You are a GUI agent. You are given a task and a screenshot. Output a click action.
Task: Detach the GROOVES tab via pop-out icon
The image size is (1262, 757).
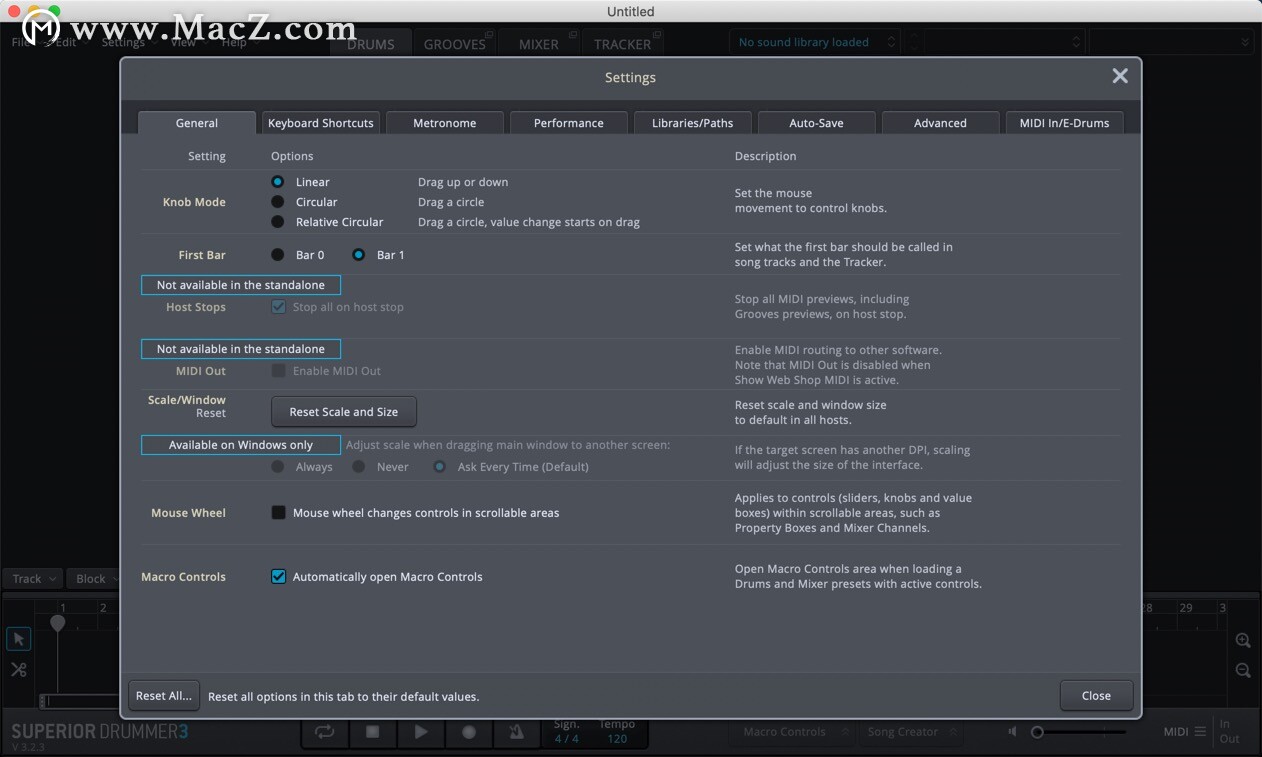point(491,35)
